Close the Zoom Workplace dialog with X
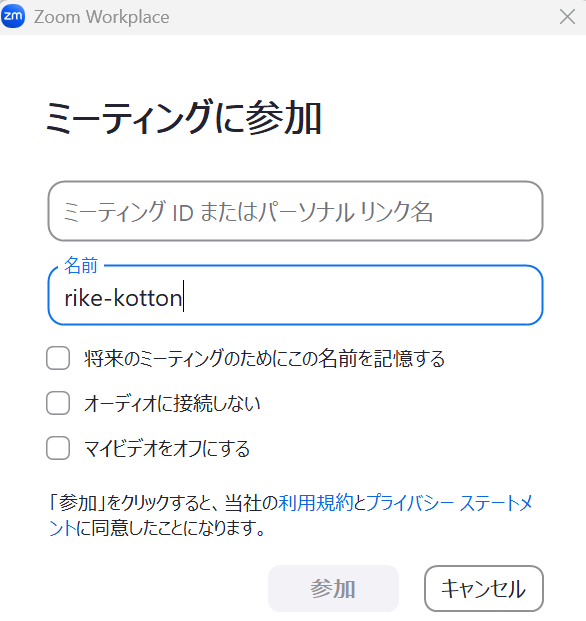The height and width of the screenshot is (621, 586). [567, 17]
